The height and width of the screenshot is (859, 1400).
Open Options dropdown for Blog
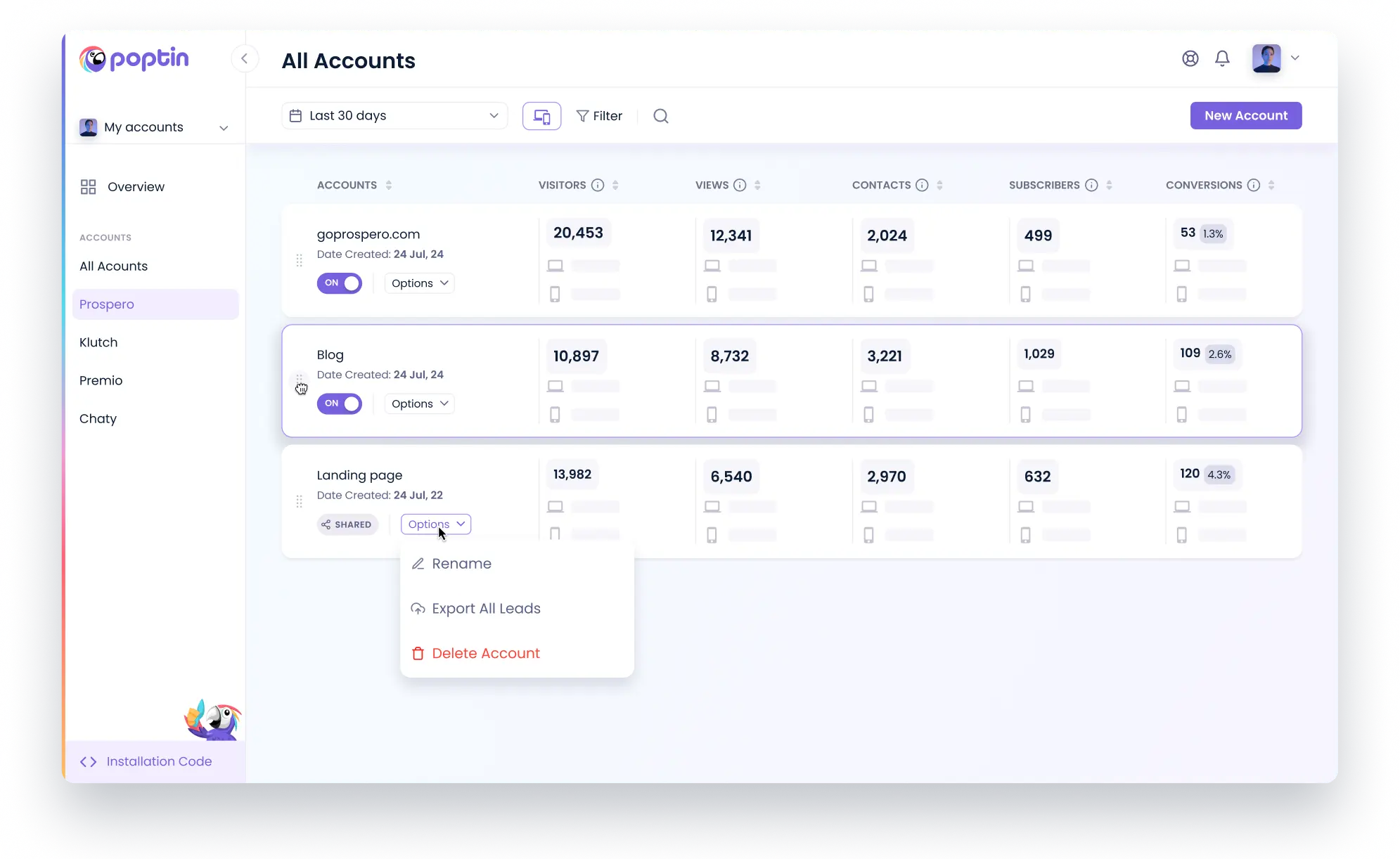pyautogui.click(x=420, y=403)
